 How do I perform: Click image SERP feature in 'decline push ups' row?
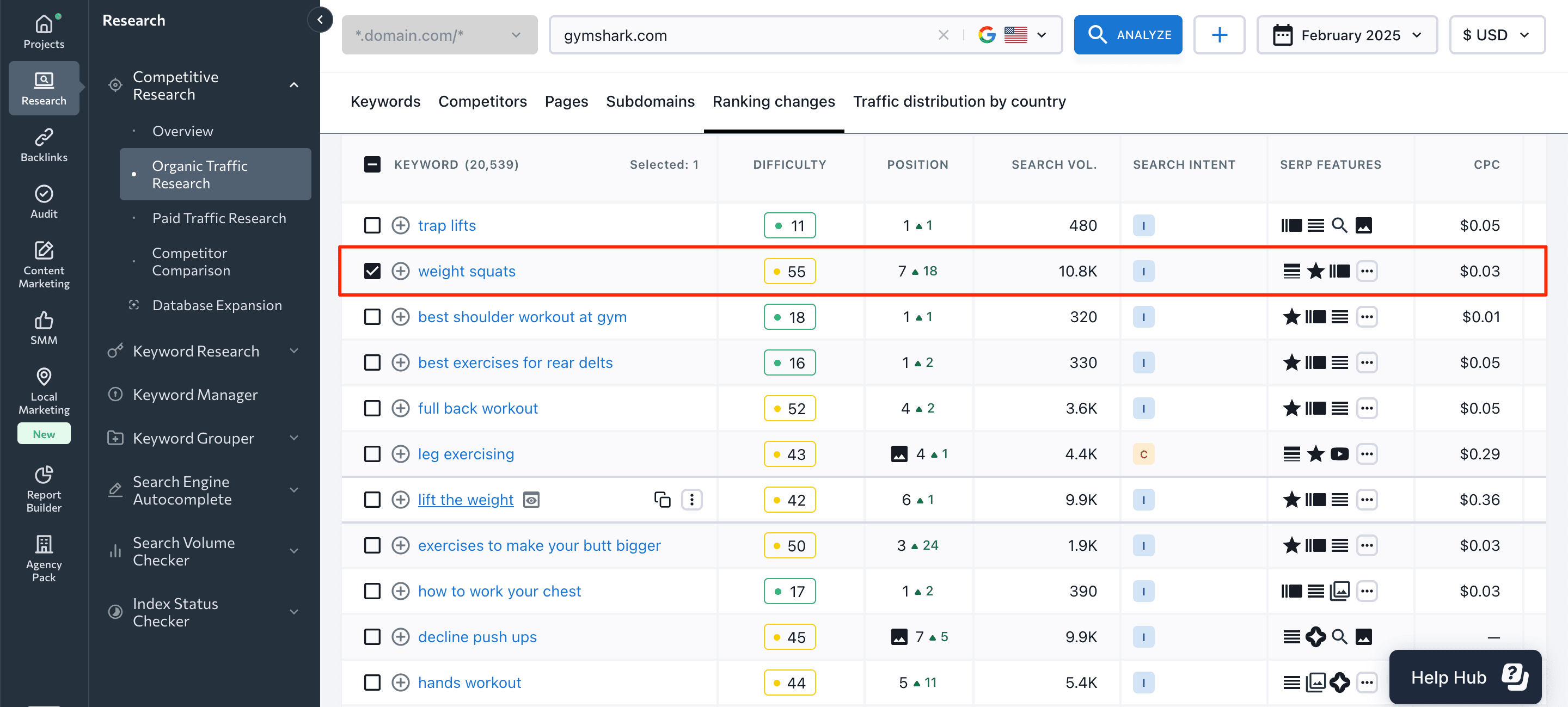(1363, 637)
